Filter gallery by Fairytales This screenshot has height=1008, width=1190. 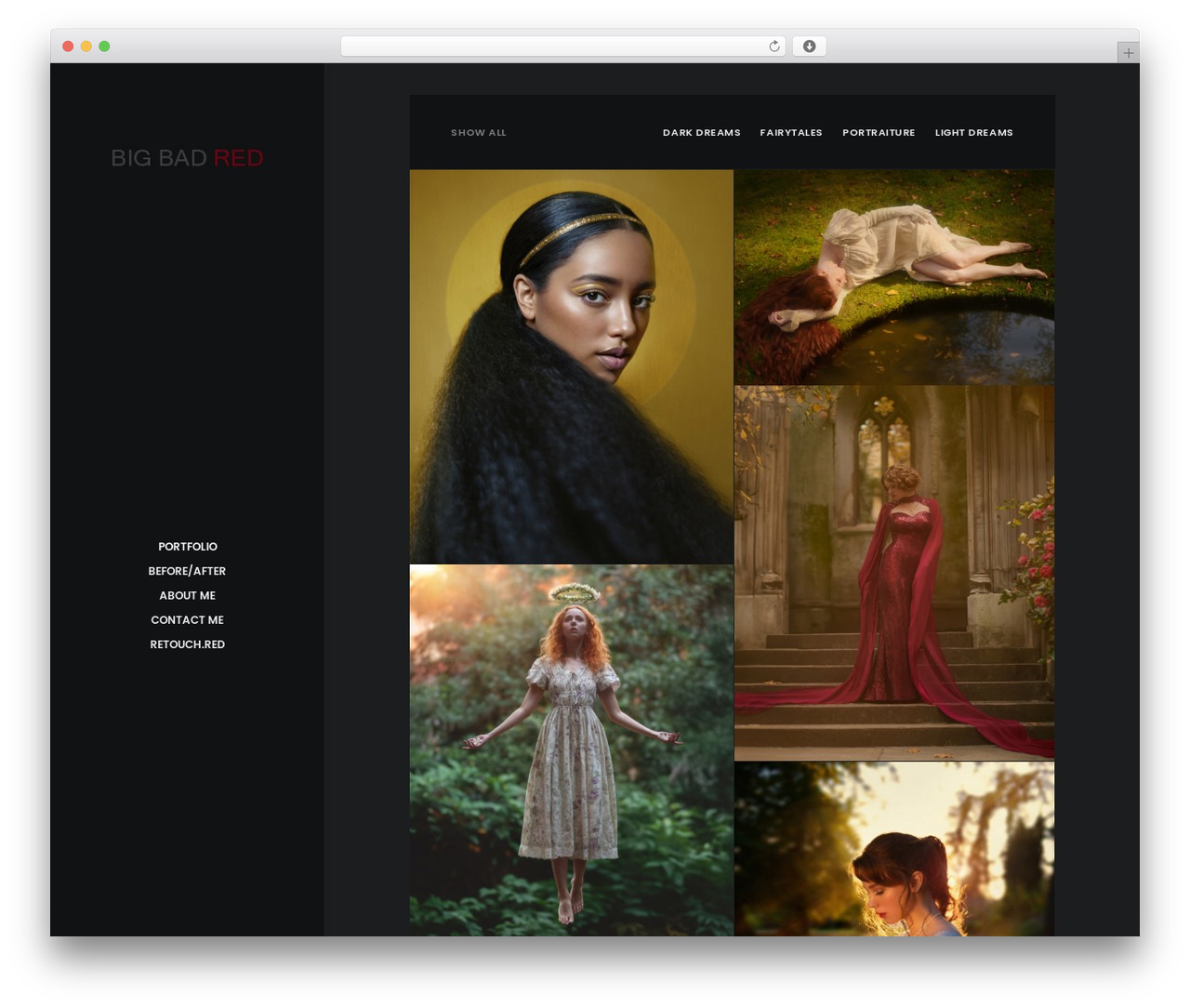791,133
